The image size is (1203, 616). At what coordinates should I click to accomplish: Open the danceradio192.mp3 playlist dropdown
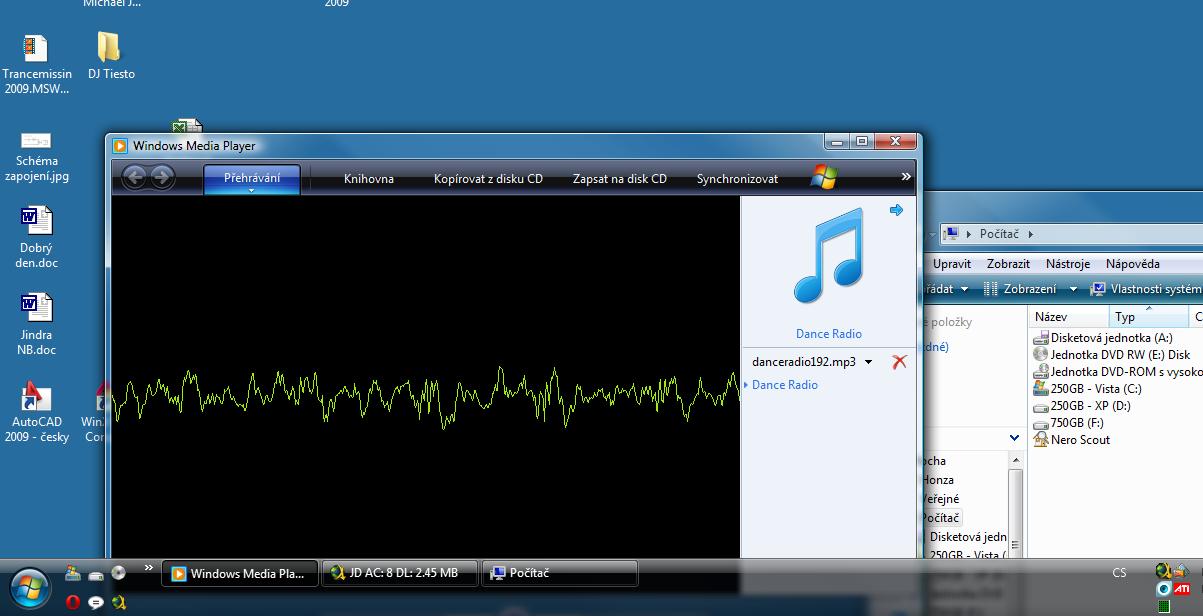pos(868,362)
